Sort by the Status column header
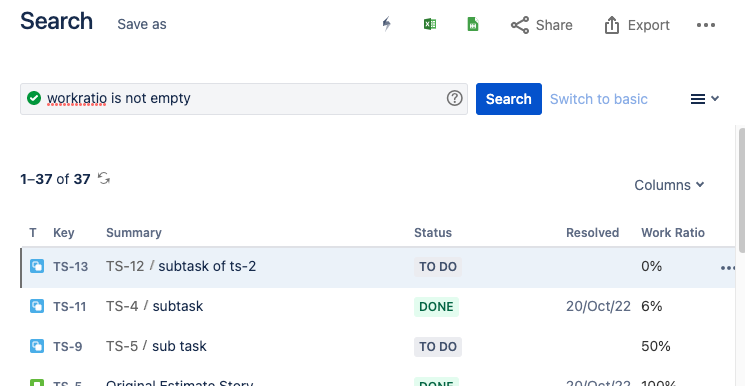Screen dimensions: 745x386 coord(433,232)
